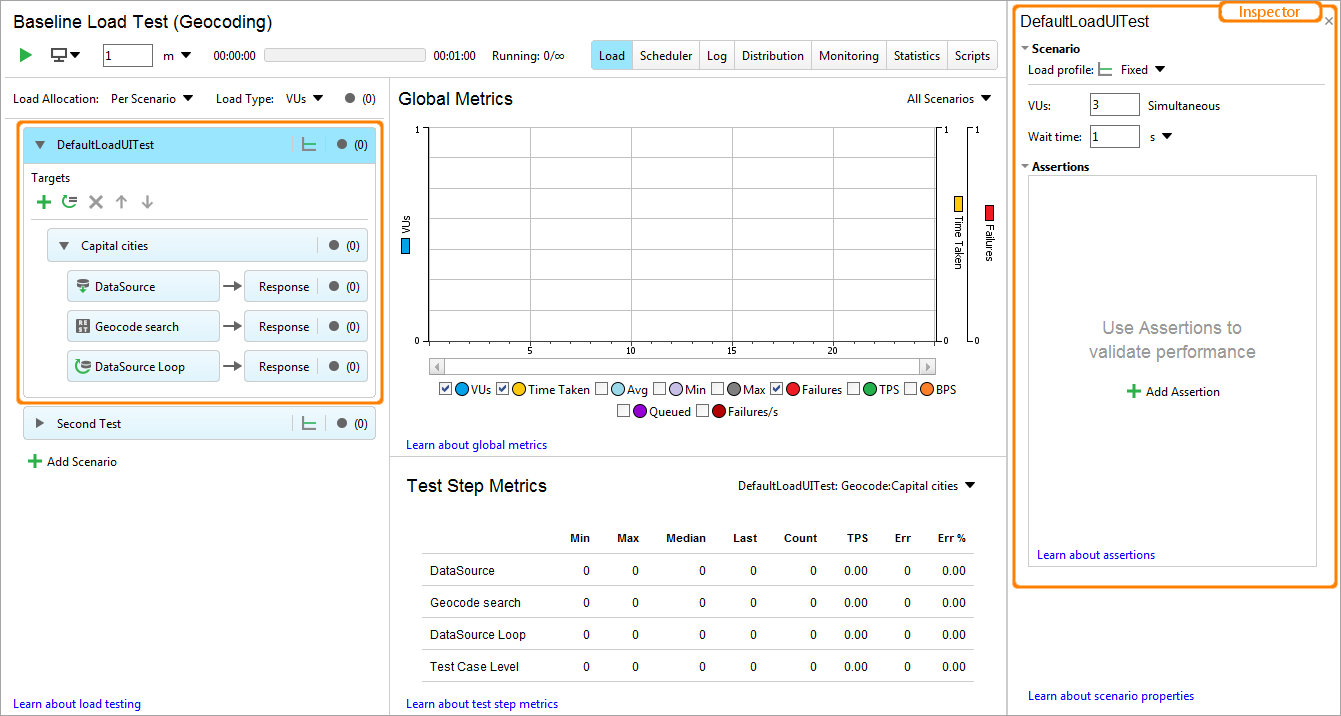Start the load test run

[24, 55]
